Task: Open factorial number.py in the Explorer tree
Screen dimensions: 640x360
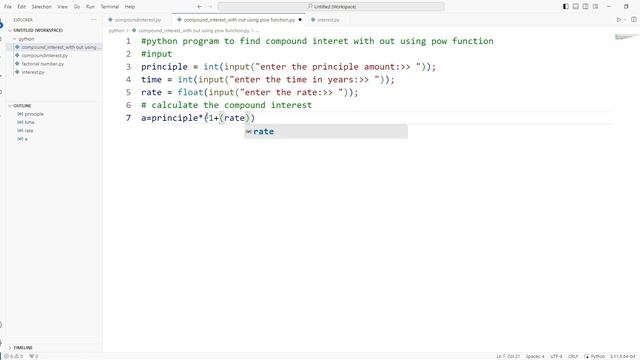Action: (x=42, y=64)
